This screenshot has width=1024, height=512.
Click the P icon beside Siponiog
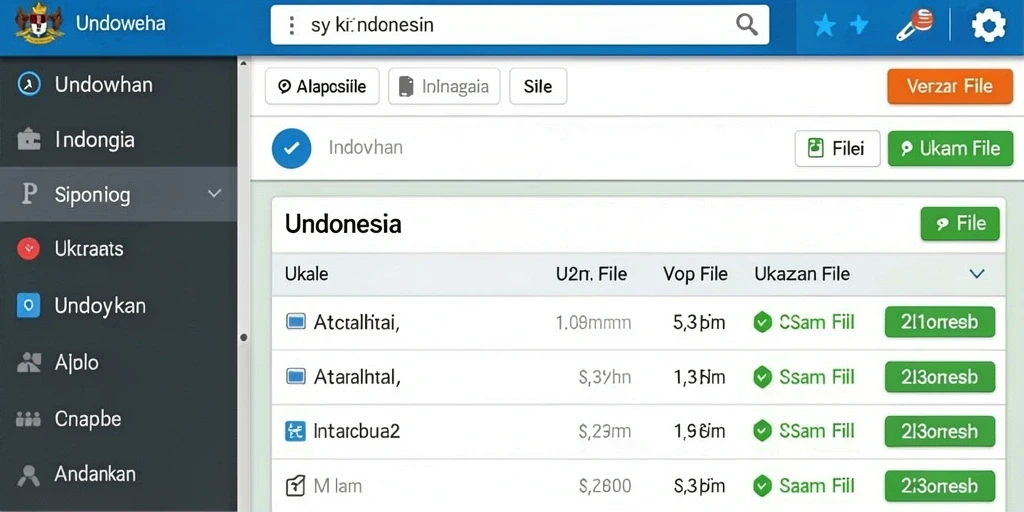[29, 194]
